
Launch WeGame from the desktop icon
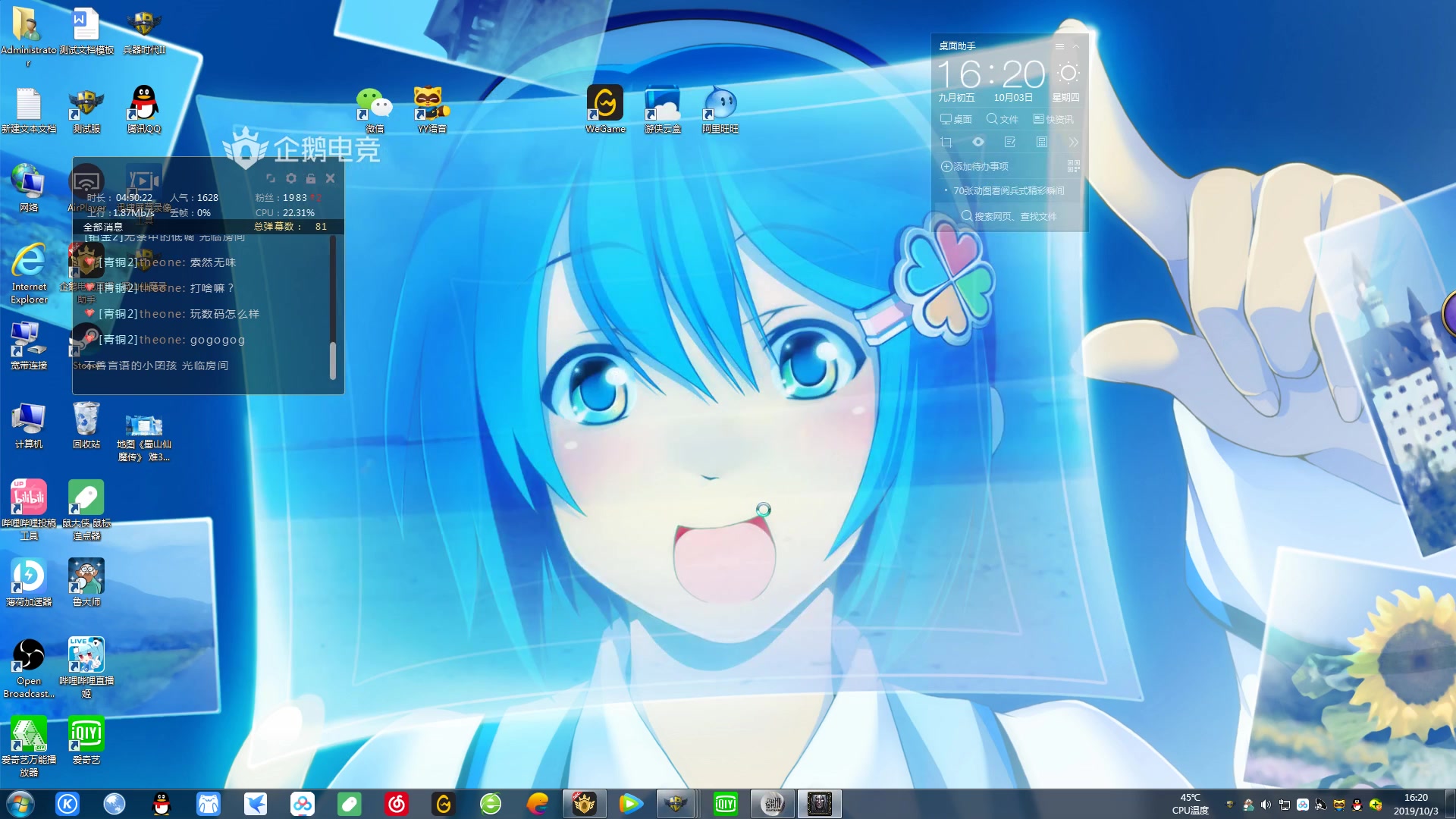[605, 111]
